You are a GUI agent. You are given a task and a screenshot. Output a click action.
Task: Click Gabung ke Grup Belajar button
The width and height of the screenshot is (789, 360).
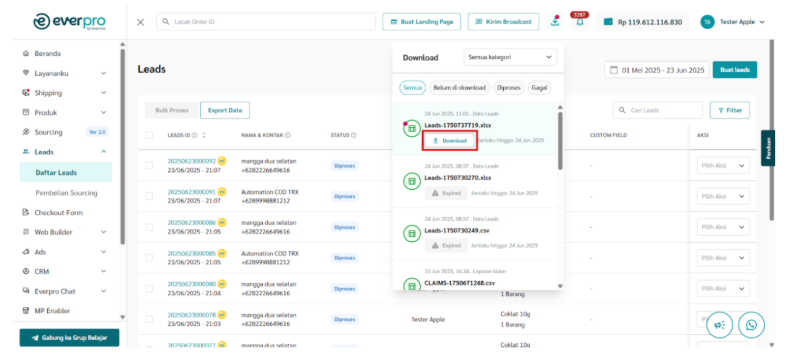coord(69,338)
